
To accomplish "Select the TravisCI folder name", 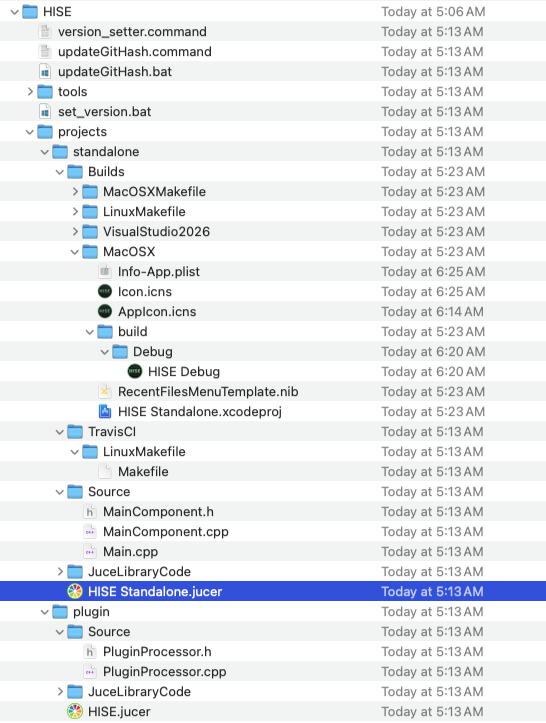I will 112,432.
